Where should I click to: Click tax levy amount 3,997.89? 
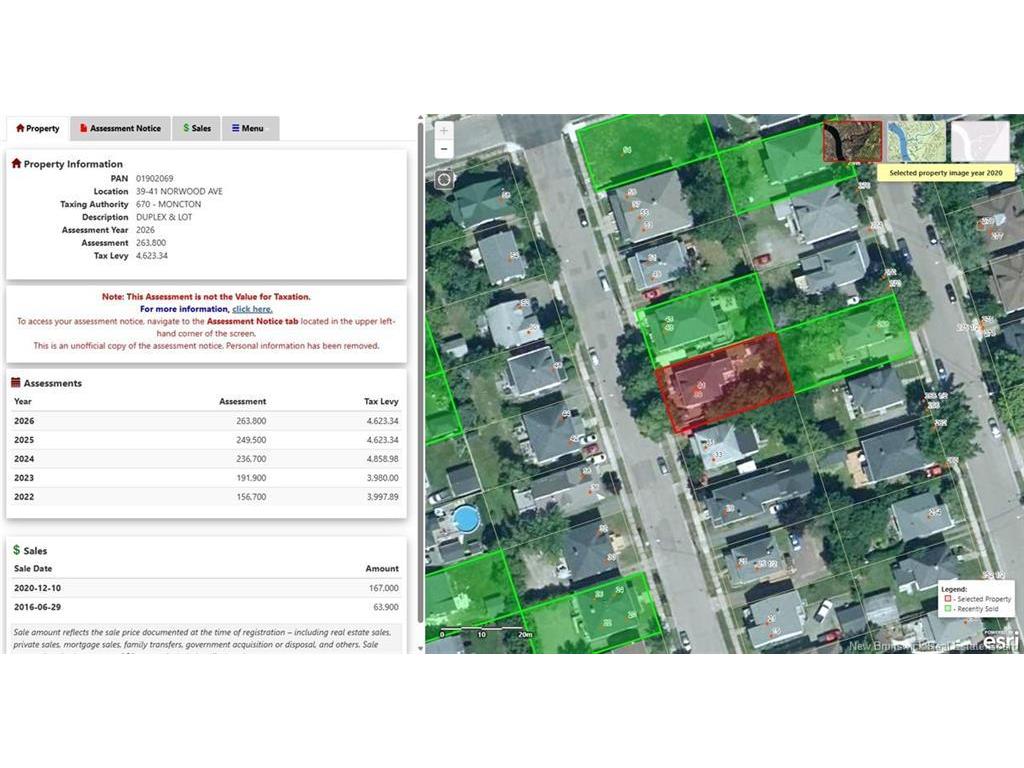[383, 497]
